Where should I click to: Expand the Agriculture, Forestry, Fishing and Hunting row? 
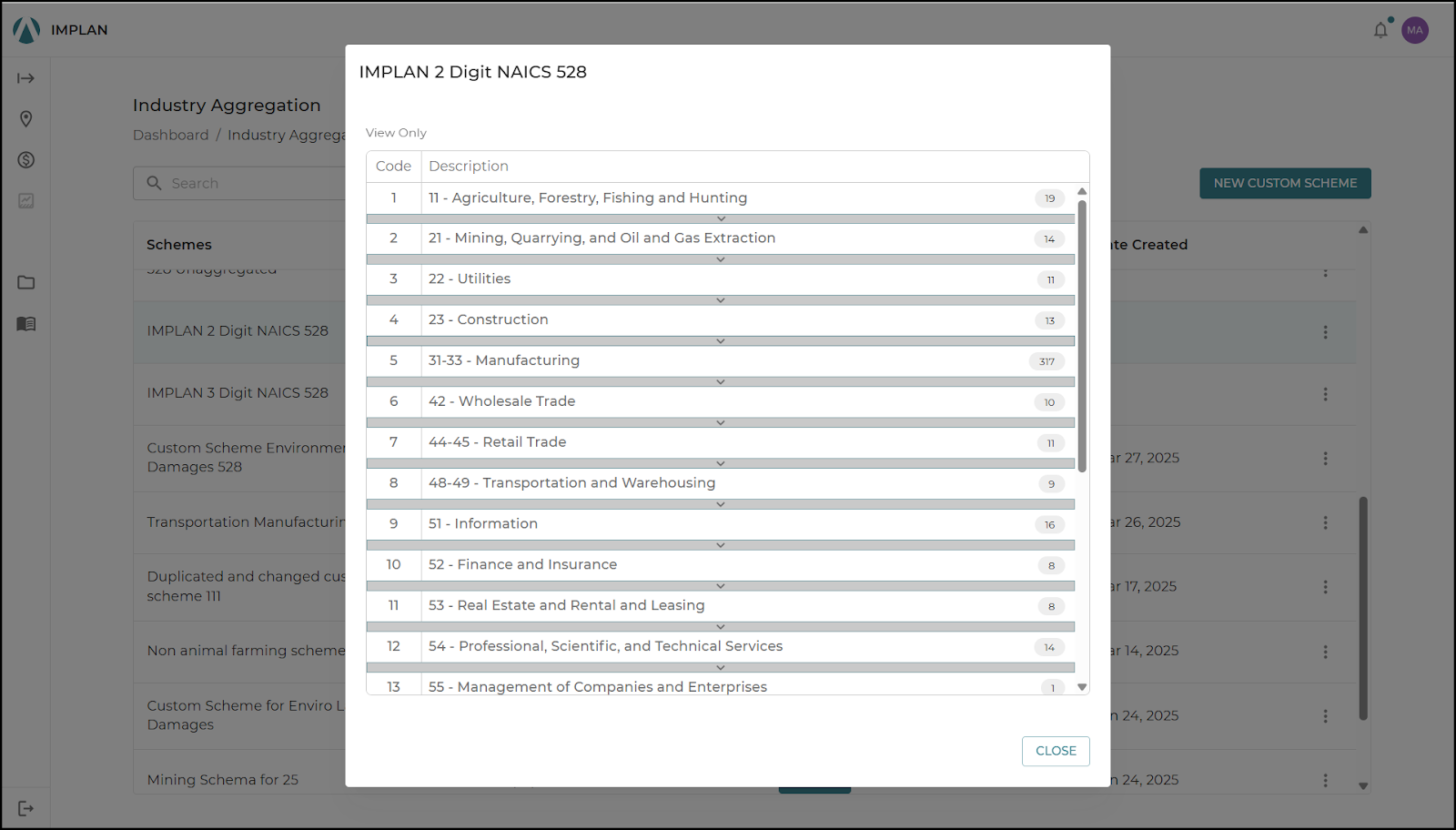[x=721, y=219]
